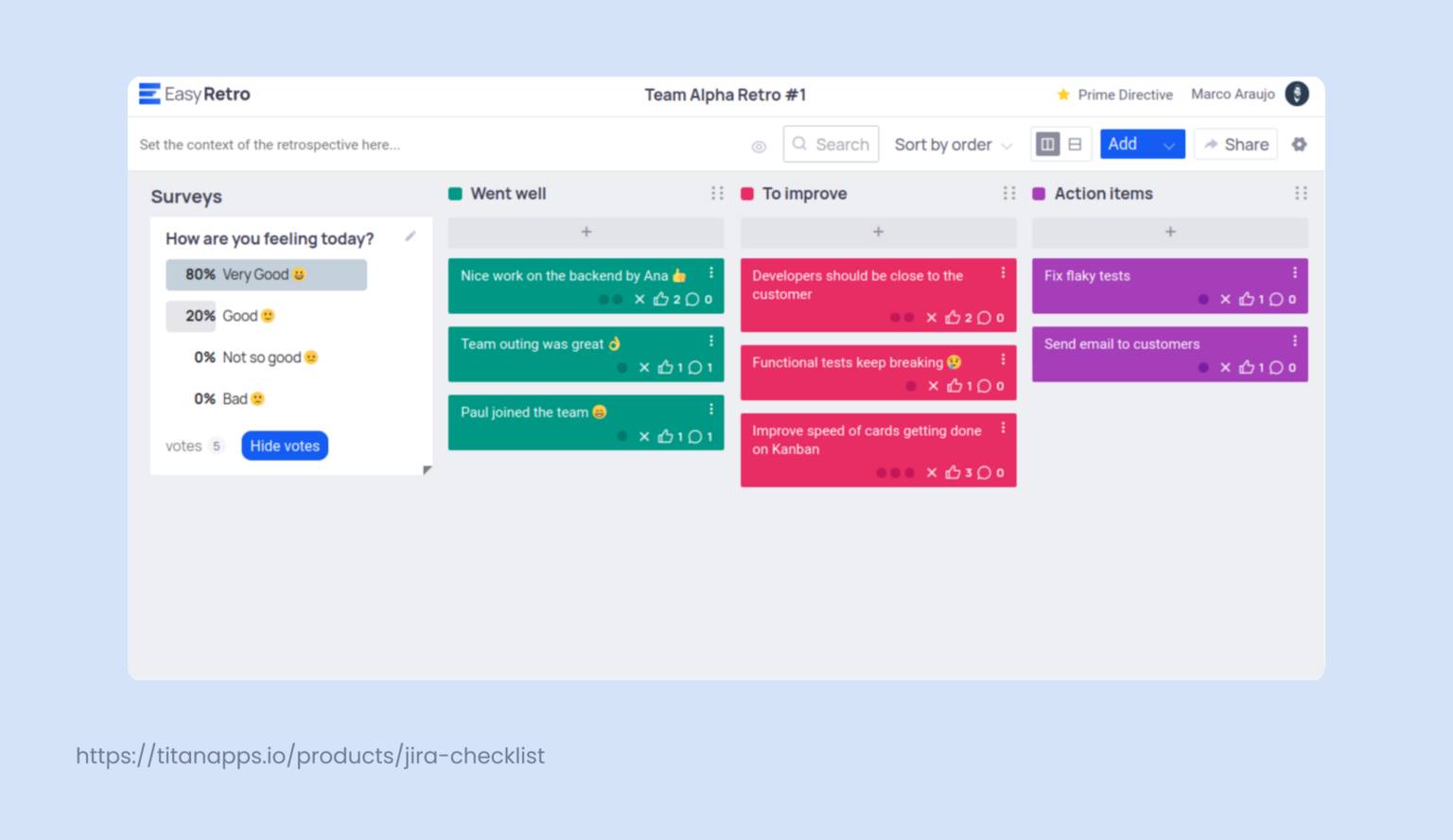Like the 'Fix flaky tests' card
This screenshot has width=1453, height=840.
pyautogui.click(x=1247, y=299)
